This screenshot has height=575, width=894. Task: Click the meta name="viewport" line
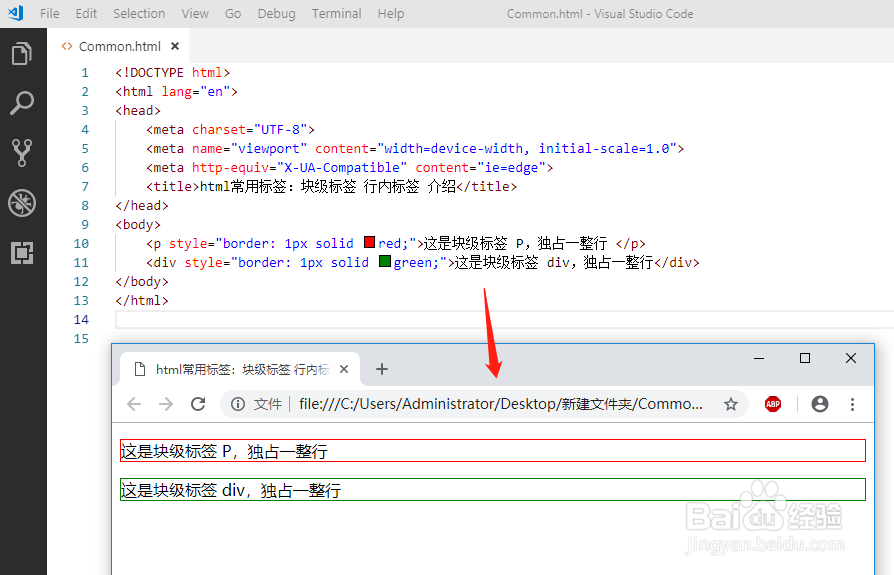(415, 148)
